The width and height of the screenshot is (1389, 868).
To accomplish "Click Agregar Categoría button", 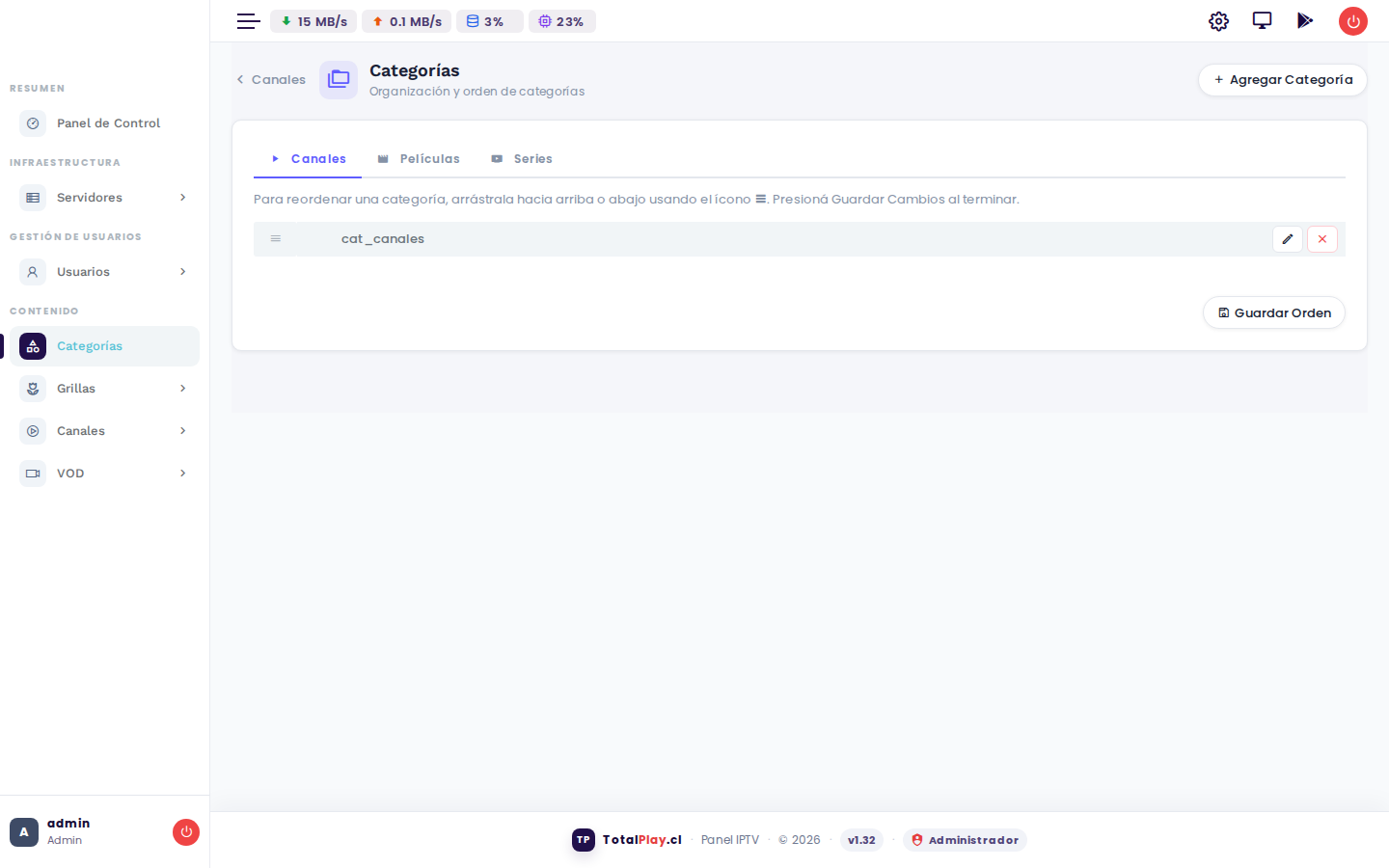I will pyautogui.click(x=1283, y=80).
